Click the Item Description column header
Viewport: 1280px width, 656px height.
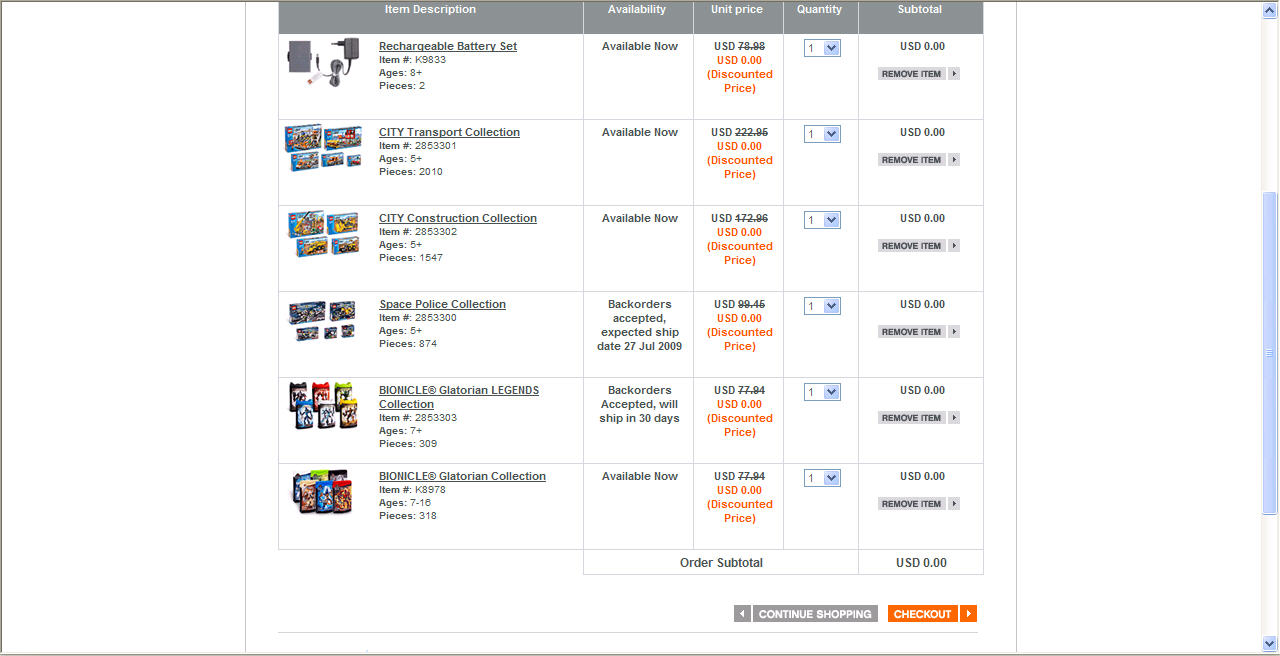click(x=430, y=10)
